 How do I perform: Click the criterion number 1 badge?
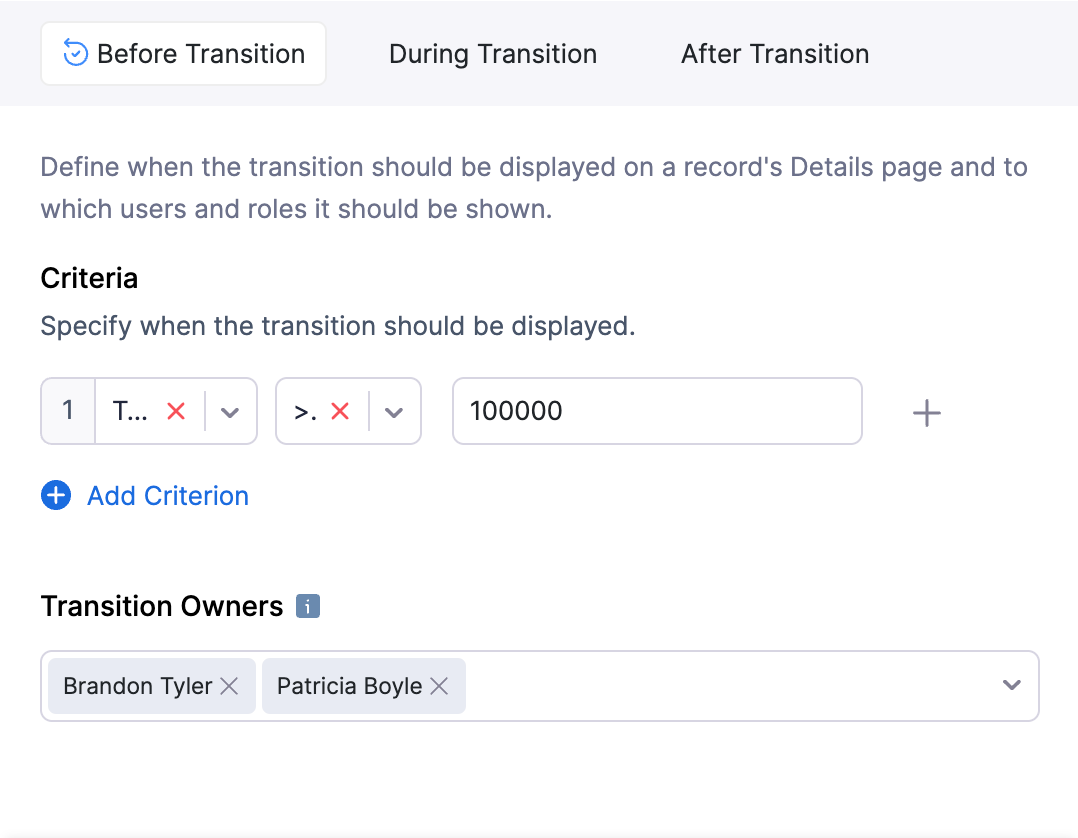[67, 410]
